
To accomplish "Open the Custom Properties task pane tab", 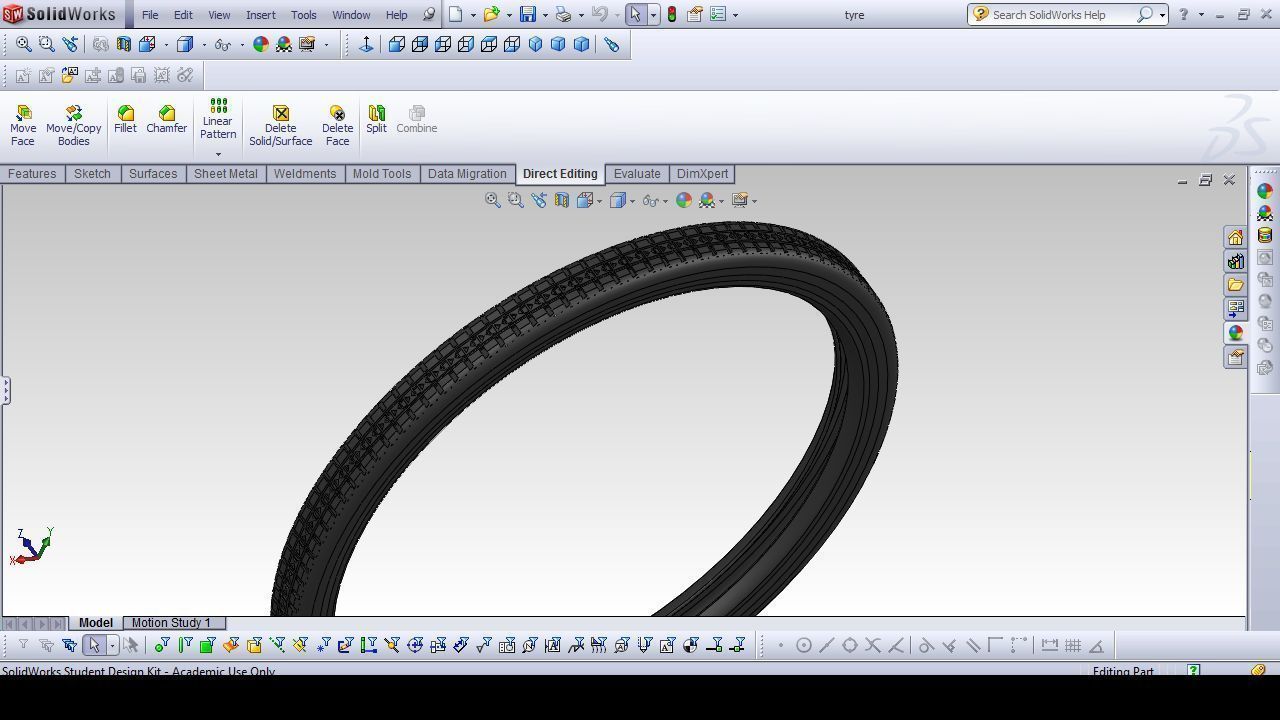I will click(1236, 357).
